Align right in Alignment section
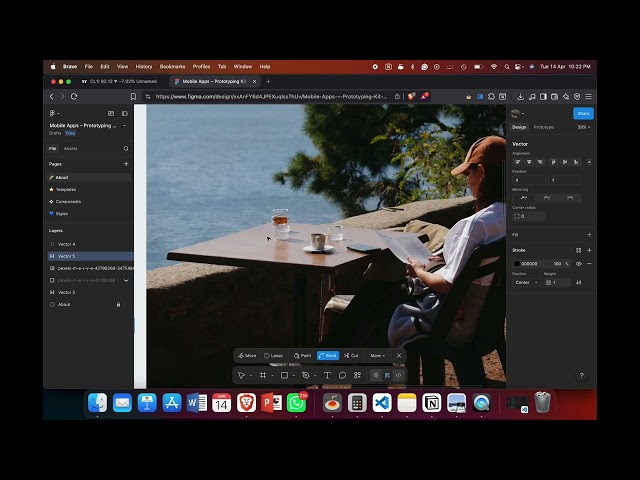This screenshot has height=480, width=640. 540,162
